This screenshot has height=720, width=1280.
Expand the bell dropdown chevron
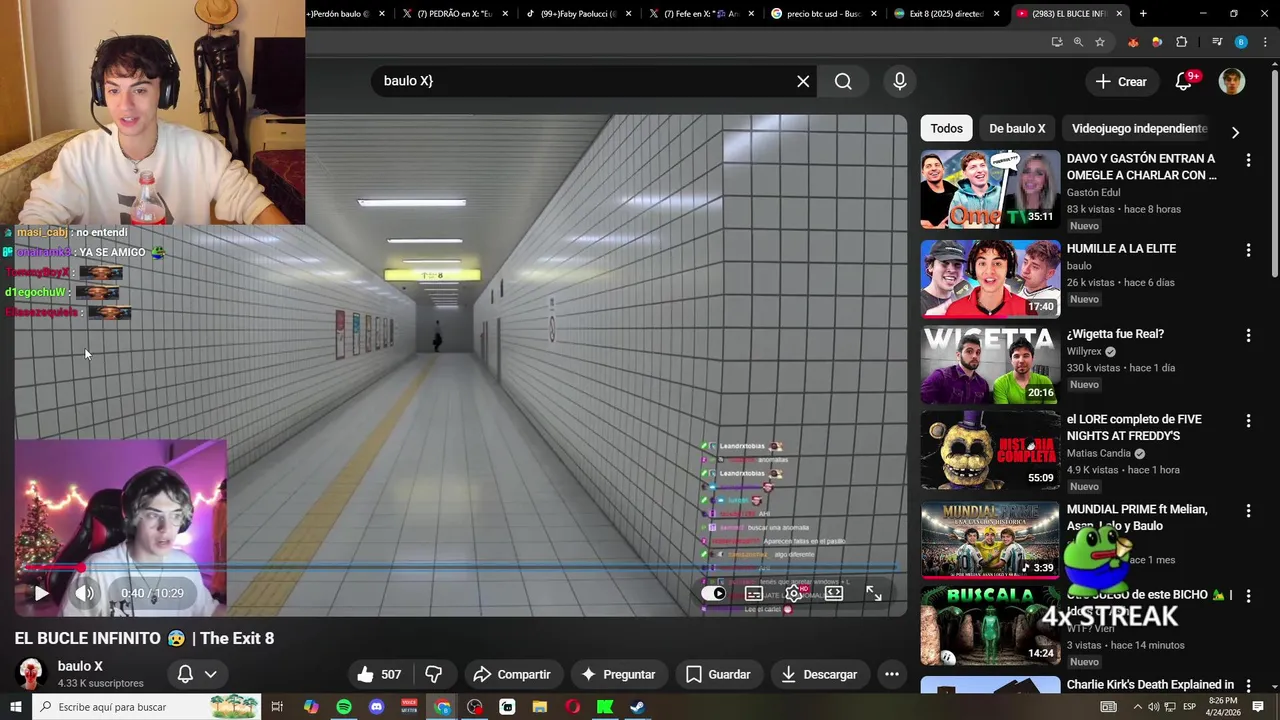[x=211, y=675]
